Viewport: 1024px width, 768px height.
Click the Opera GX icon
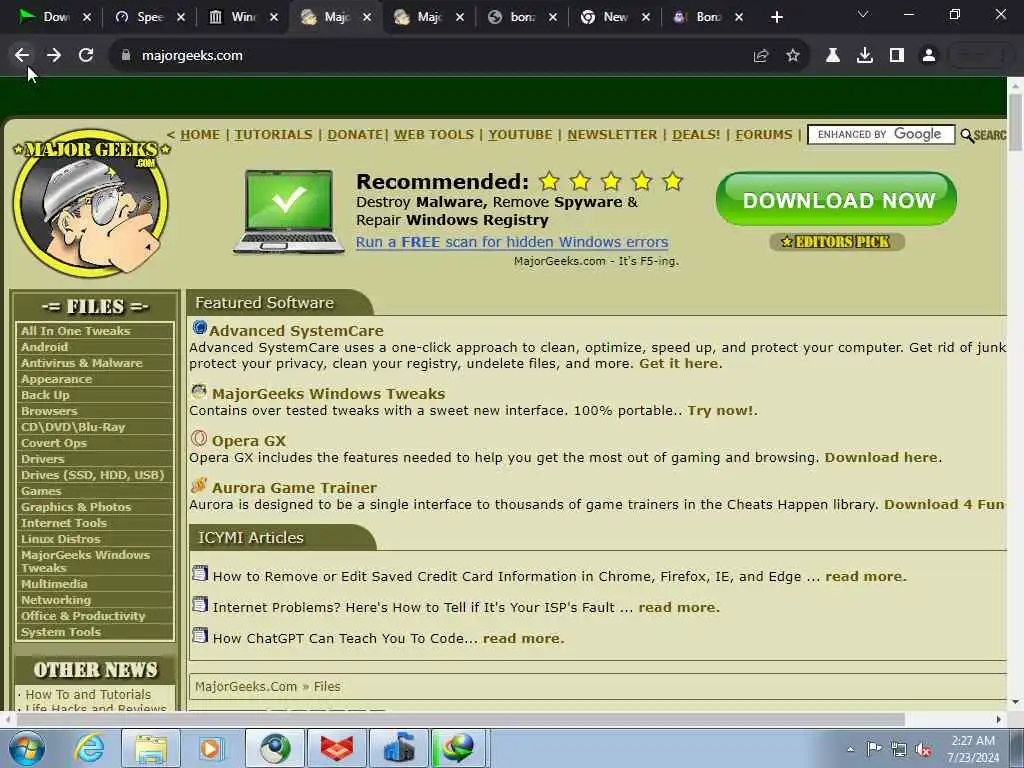coord(199,438)
